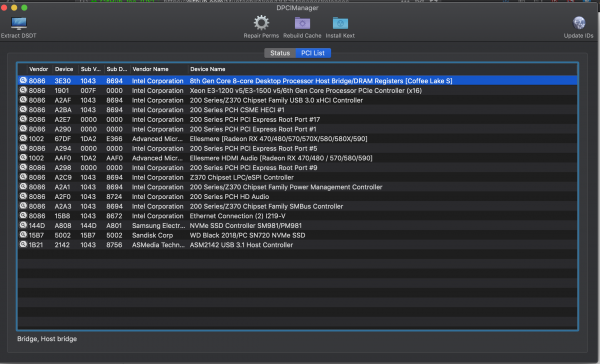Click the Extract DSDT toolbar icon
600x364 pixels.
click(x=18, y=24)
